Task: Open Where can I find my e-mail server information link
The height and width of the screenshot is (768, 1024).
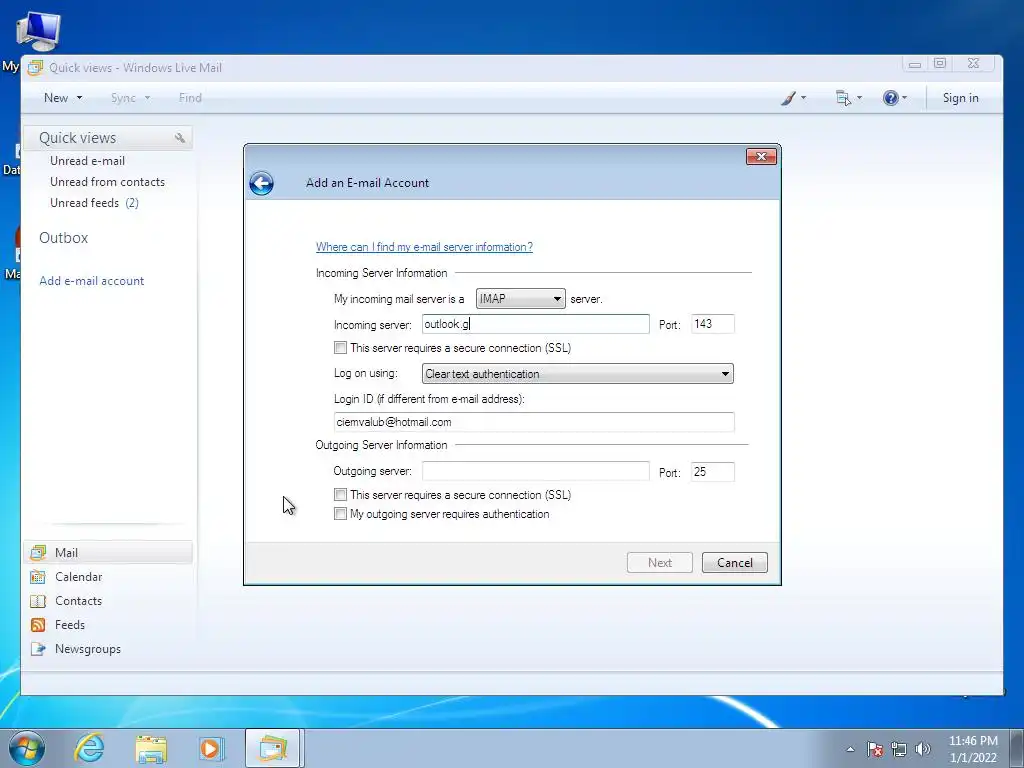Action: pyautogui.click(x=424, y=247)
